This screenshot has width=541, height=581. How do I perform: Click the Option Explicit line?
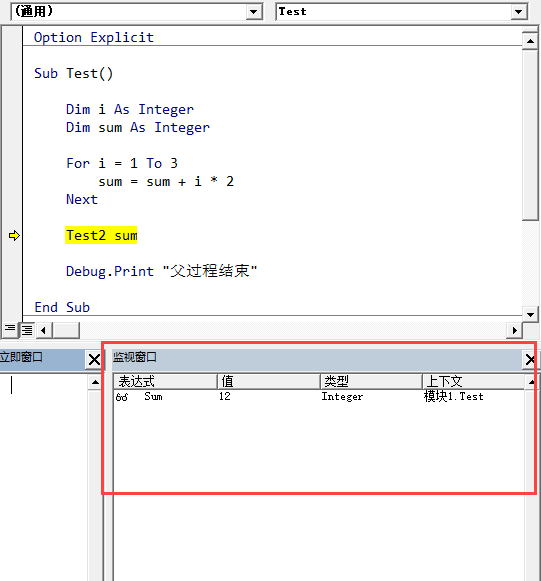coord(94,37)
